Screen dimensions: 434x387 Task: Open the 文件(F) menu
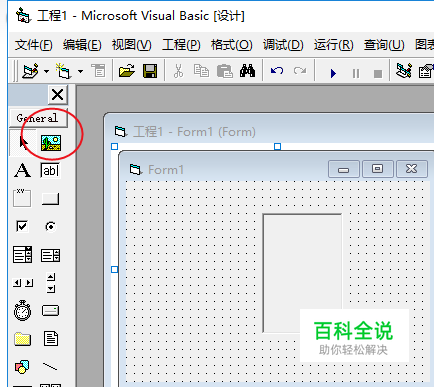click(34, 45)
